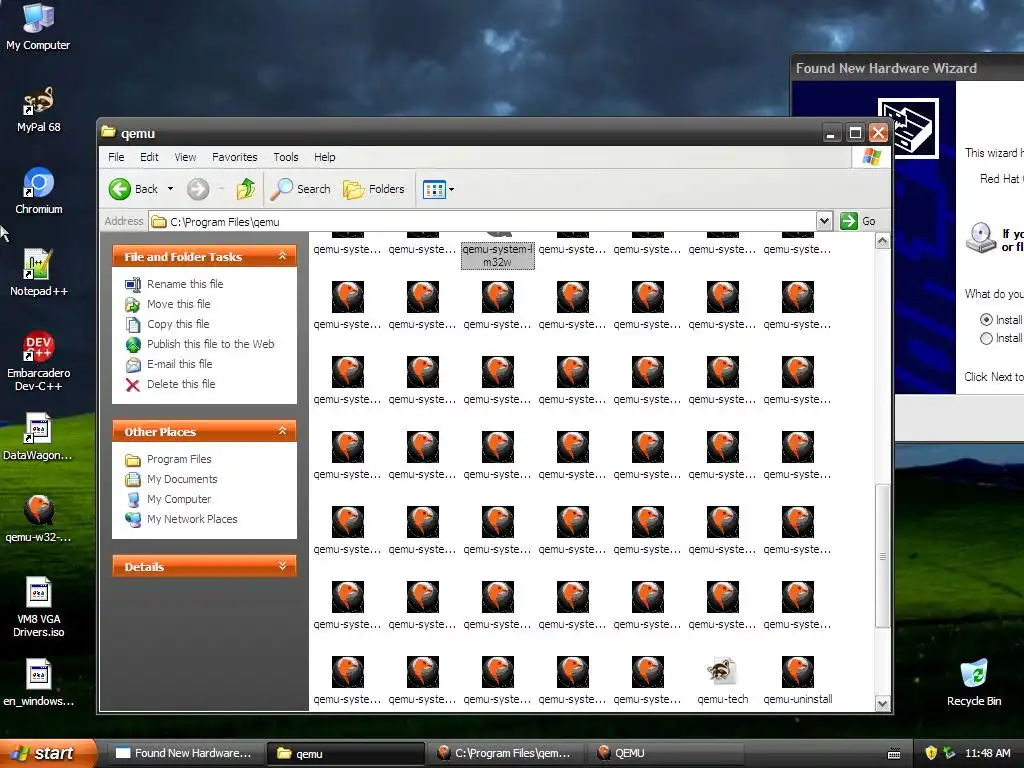The height and width of the screenshot is (768, 1024).
Task: Expand the Details panel
Action: [x=282, y=566]
